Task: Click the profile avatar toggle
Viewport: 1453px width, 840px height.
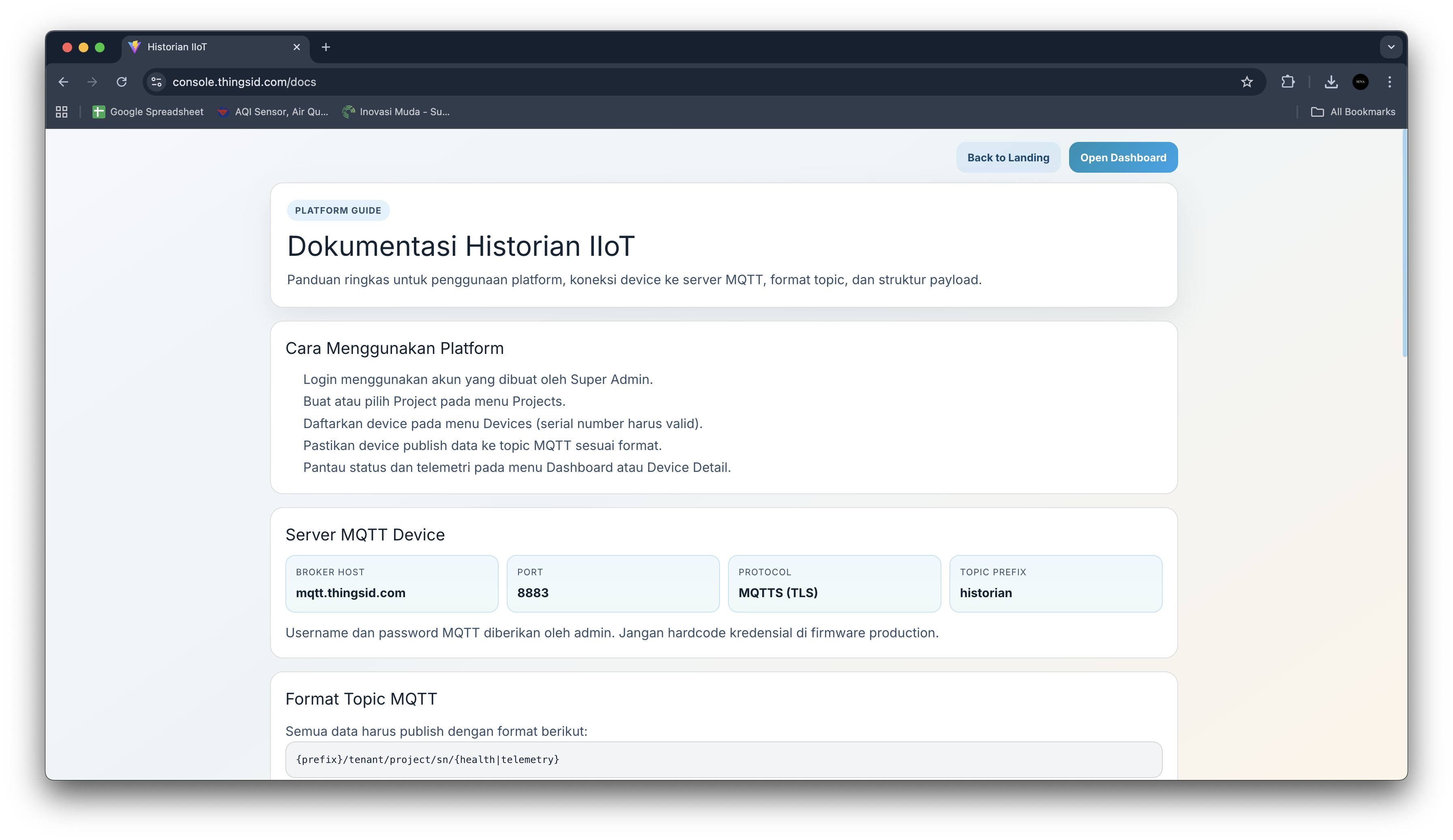Action: click(x=1361, y=82)
